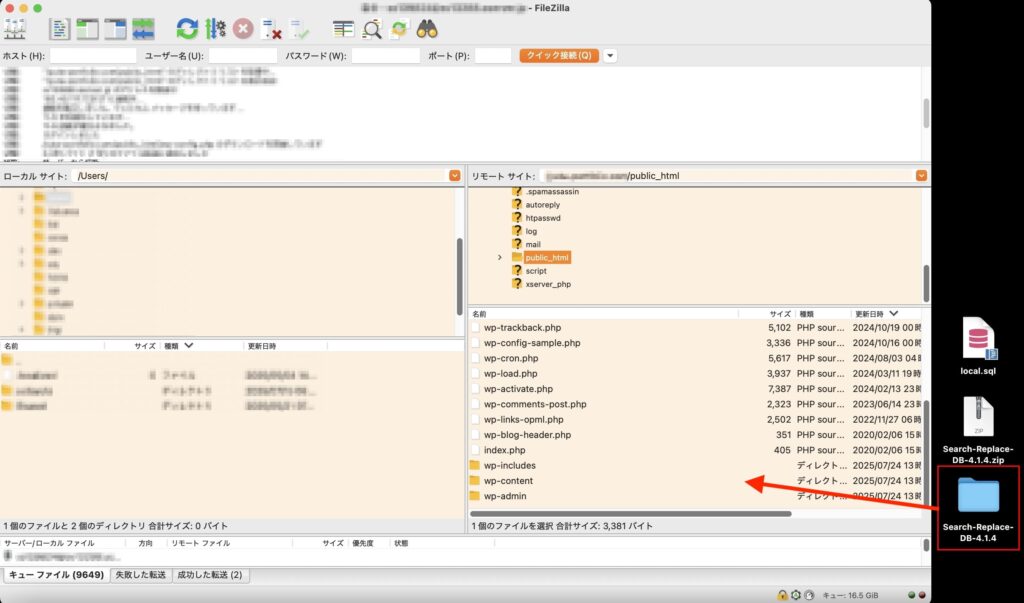Sort the remote file list by 種類 column
This screenshot has height=603, width=1024.
807,314
